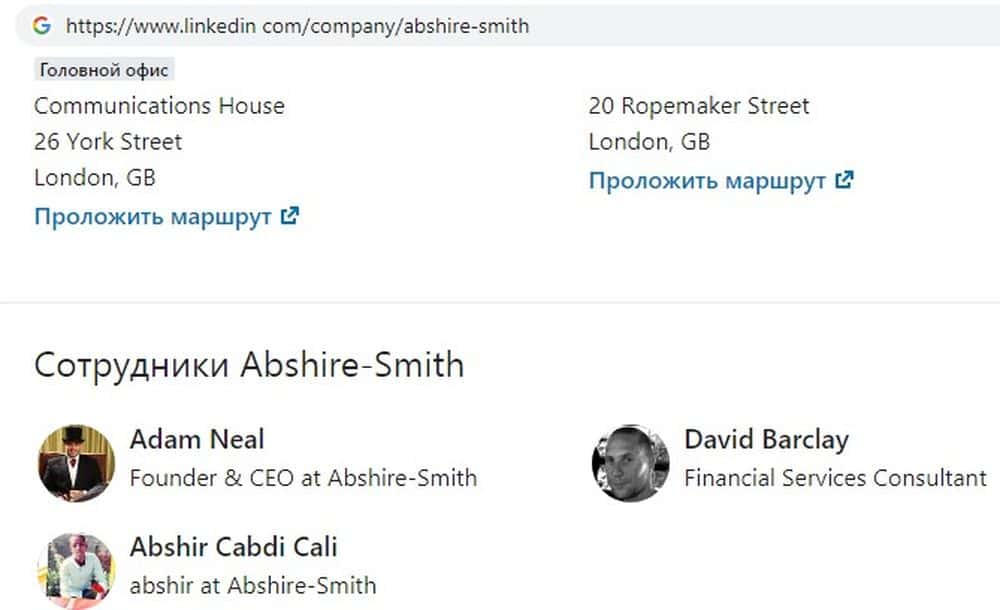The height and width of the screenshot is (610, 1000).
Task: Select the Abshir Cabdi Cali name link
Action: [233, 547]
